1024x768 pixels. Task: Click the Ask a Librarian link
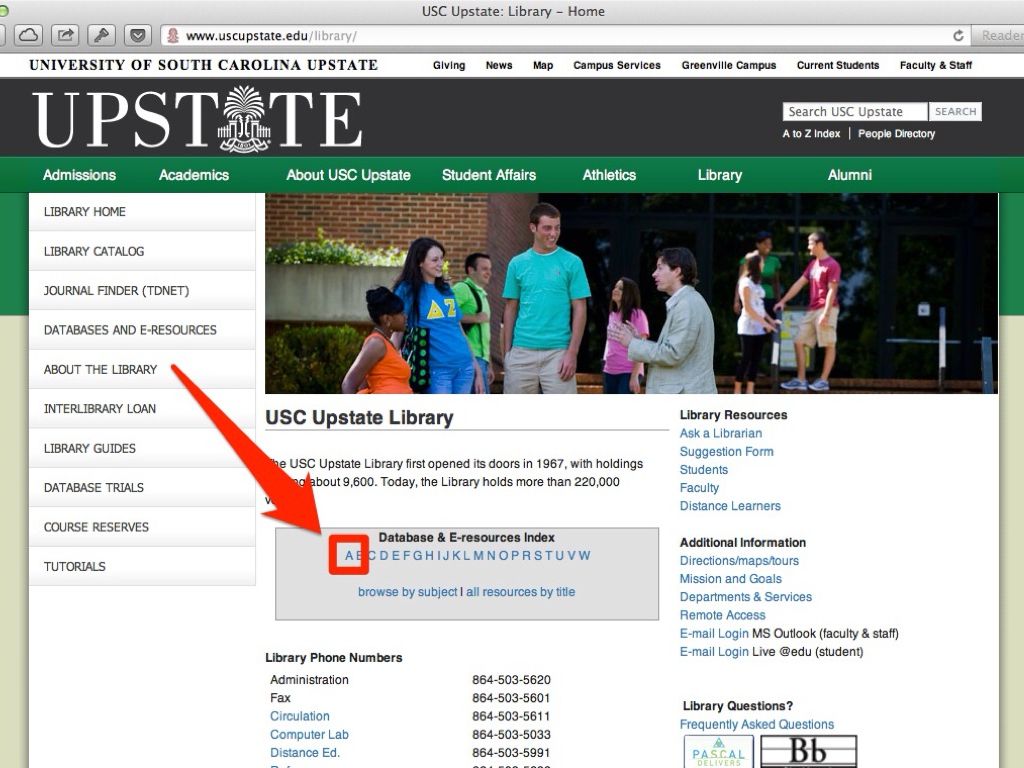[x=720, y=433]
